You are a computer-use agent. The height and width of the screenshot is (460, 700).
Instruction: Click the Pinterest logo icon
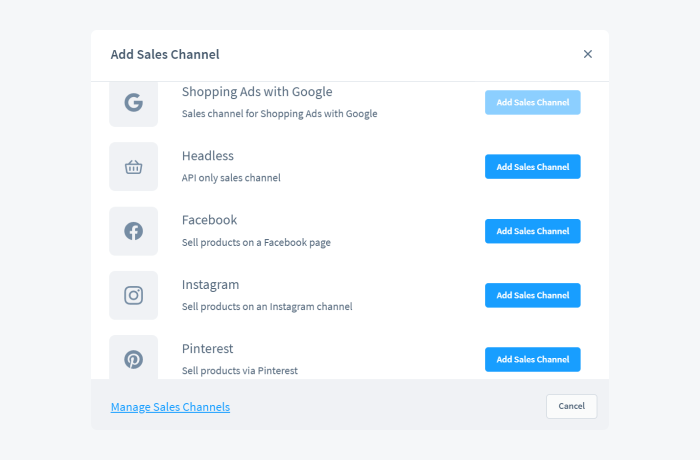(x=133, y=359)
